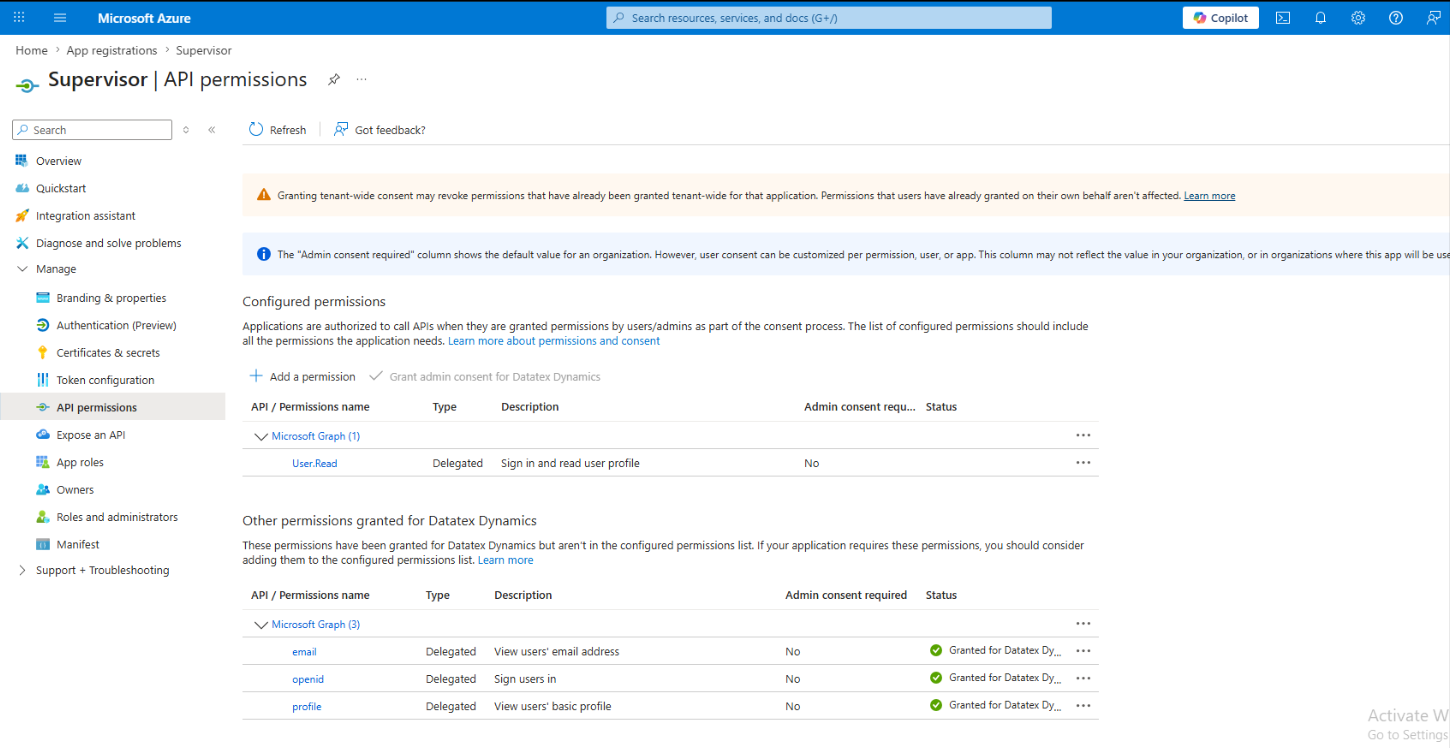Pin the Supervisor API permissions page
The height and width of the screenshot is (748, 1450).
coord(334,80)
